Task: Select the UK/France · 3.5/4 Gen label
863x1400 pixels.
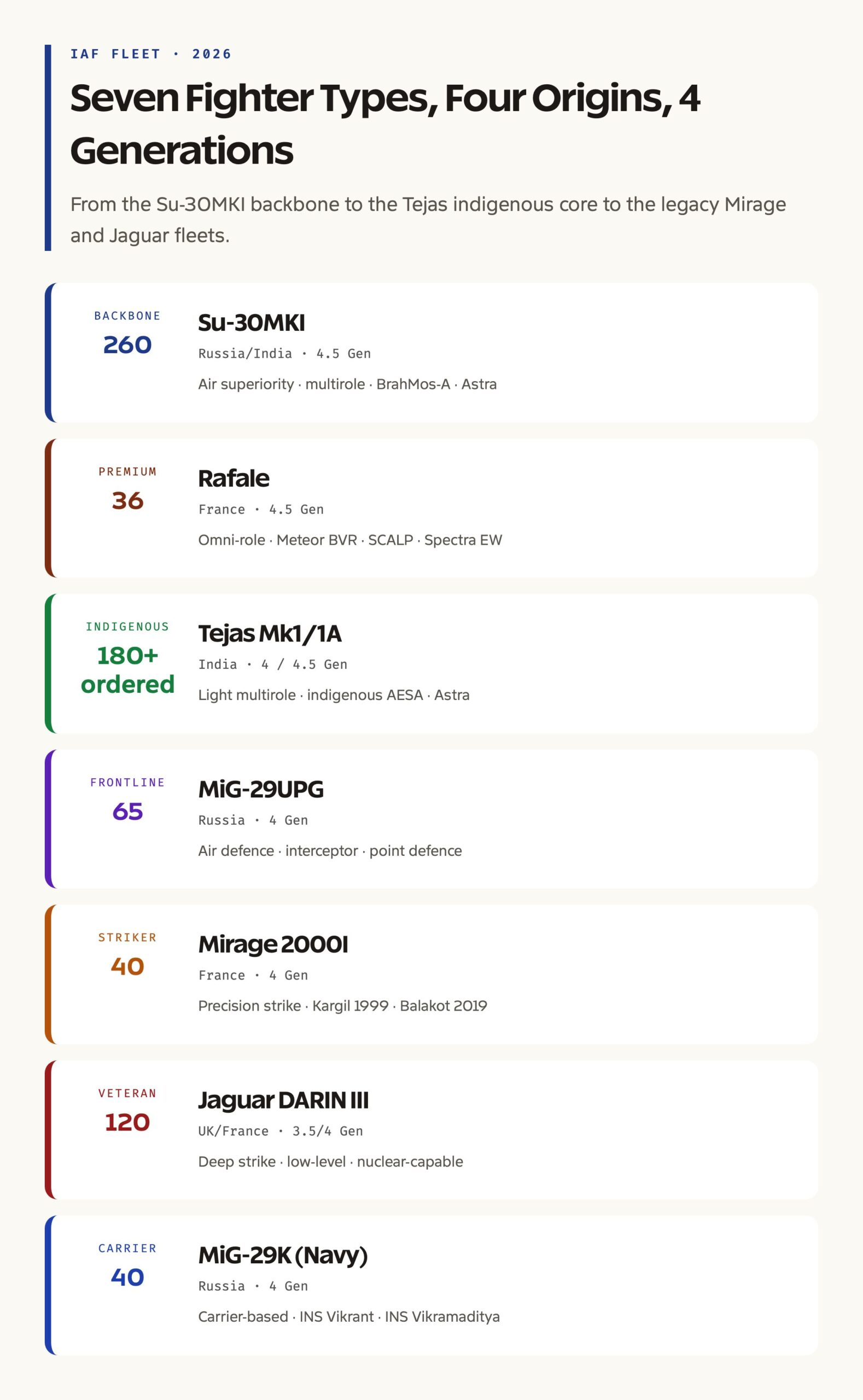Action: coord(280,1131)
